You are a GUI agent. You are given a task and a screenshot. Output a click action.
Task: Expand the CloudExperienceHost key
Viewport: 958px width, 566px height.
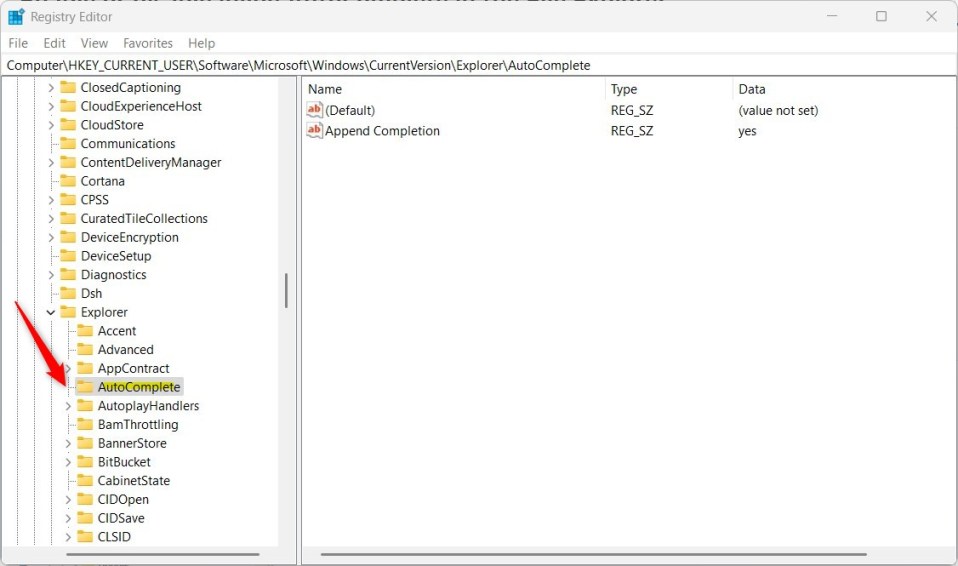[x=51, y=106]
